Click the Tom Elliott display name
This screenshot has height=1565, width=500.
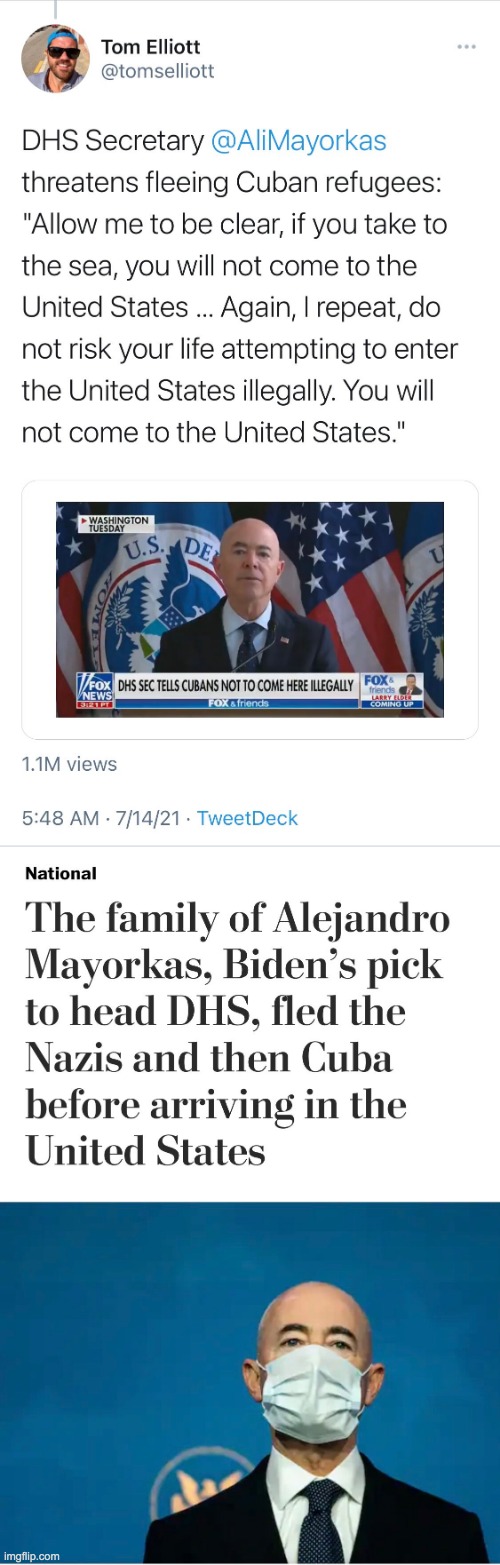tap(153, 46)
